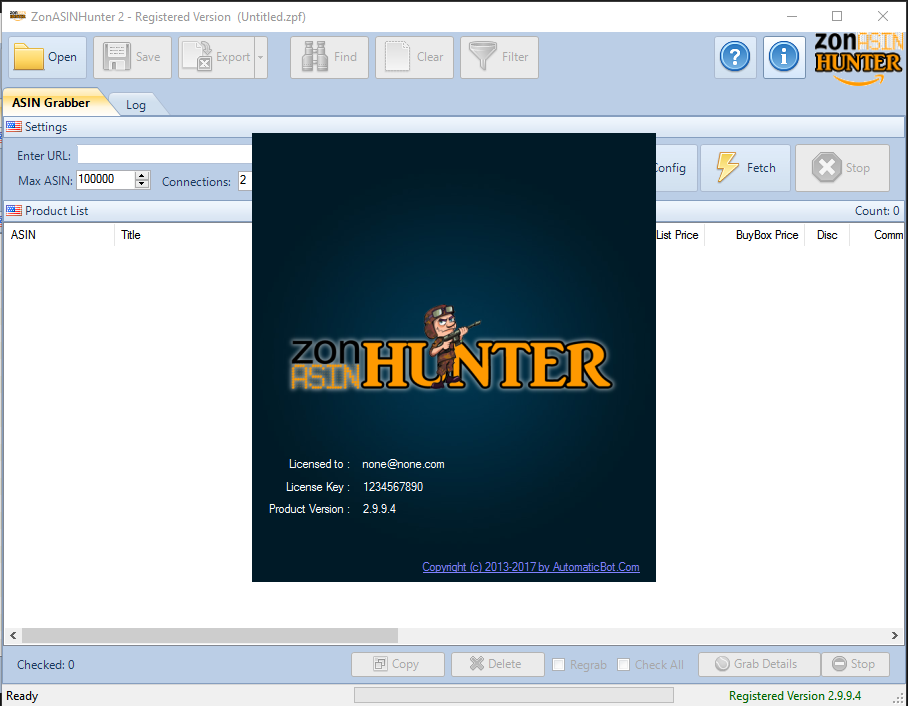Viewport: 908px width, 706px height.
Task: Click the Count: 0 label
Action: click(x=877, y=211)
